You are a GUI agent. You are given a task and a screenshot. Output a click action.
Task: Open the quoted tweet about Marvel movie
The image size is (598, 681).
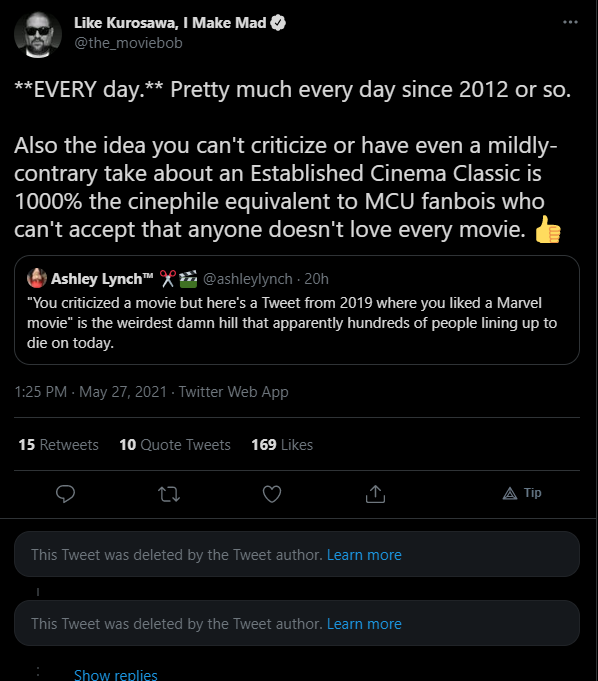297,310
